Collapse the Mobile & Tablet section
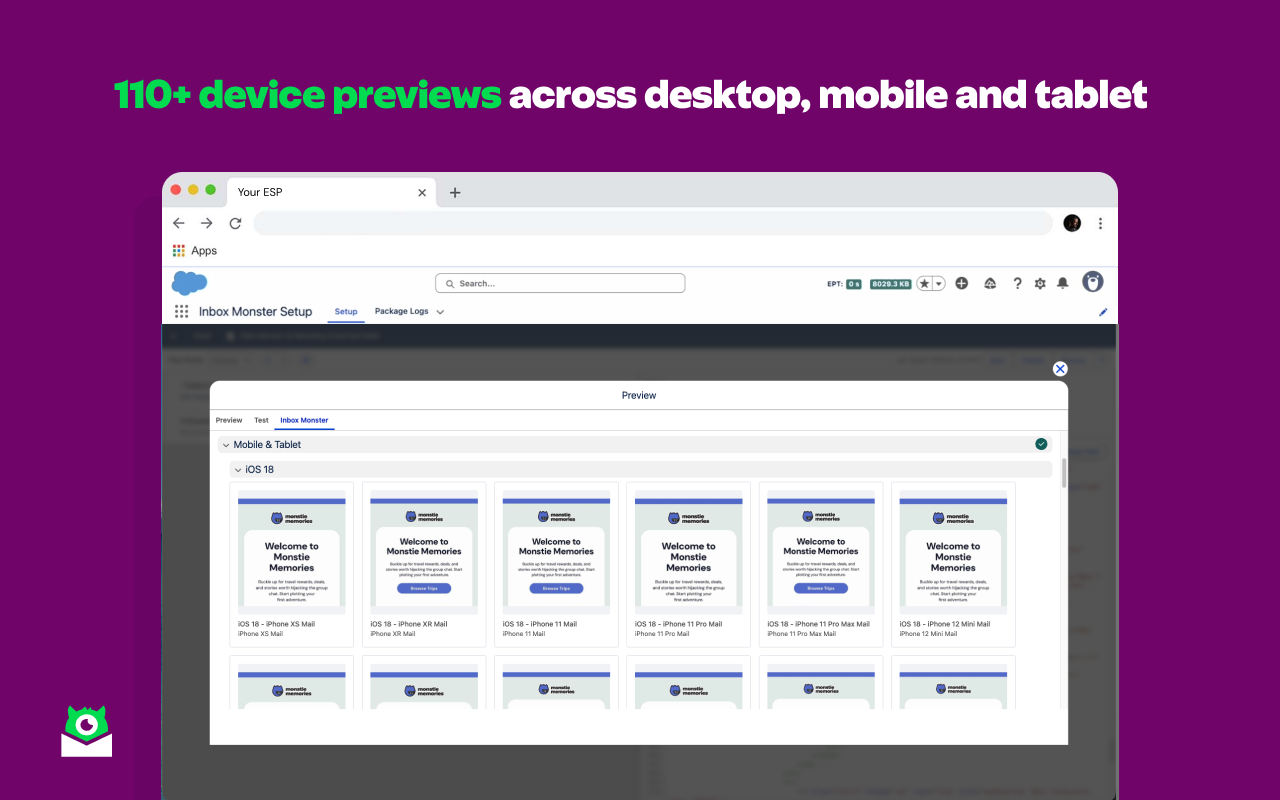Image resolution: width=1280 pixels, height=800 pixels. 226,444
